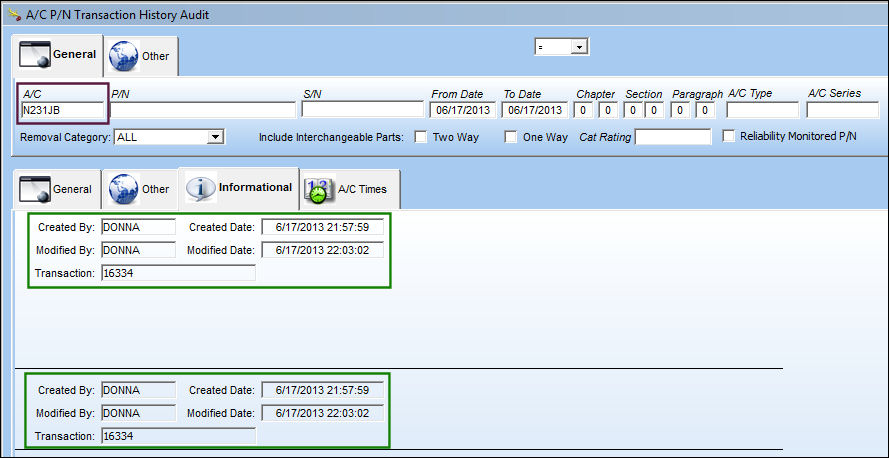Click the Informational tab info bubble icon
889x458 pixels.
(201, 187)
